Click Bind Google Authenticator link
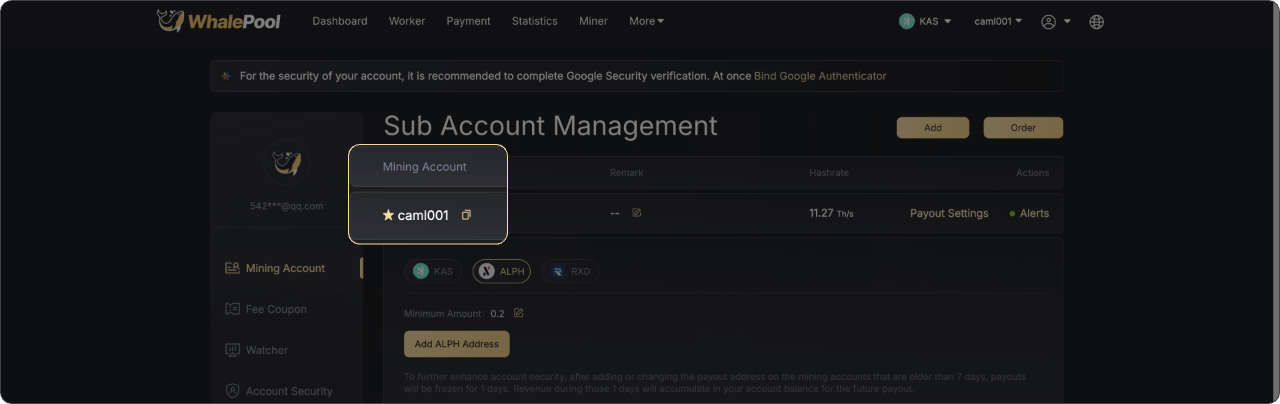 pyautogui.click(x=819, y=76)
